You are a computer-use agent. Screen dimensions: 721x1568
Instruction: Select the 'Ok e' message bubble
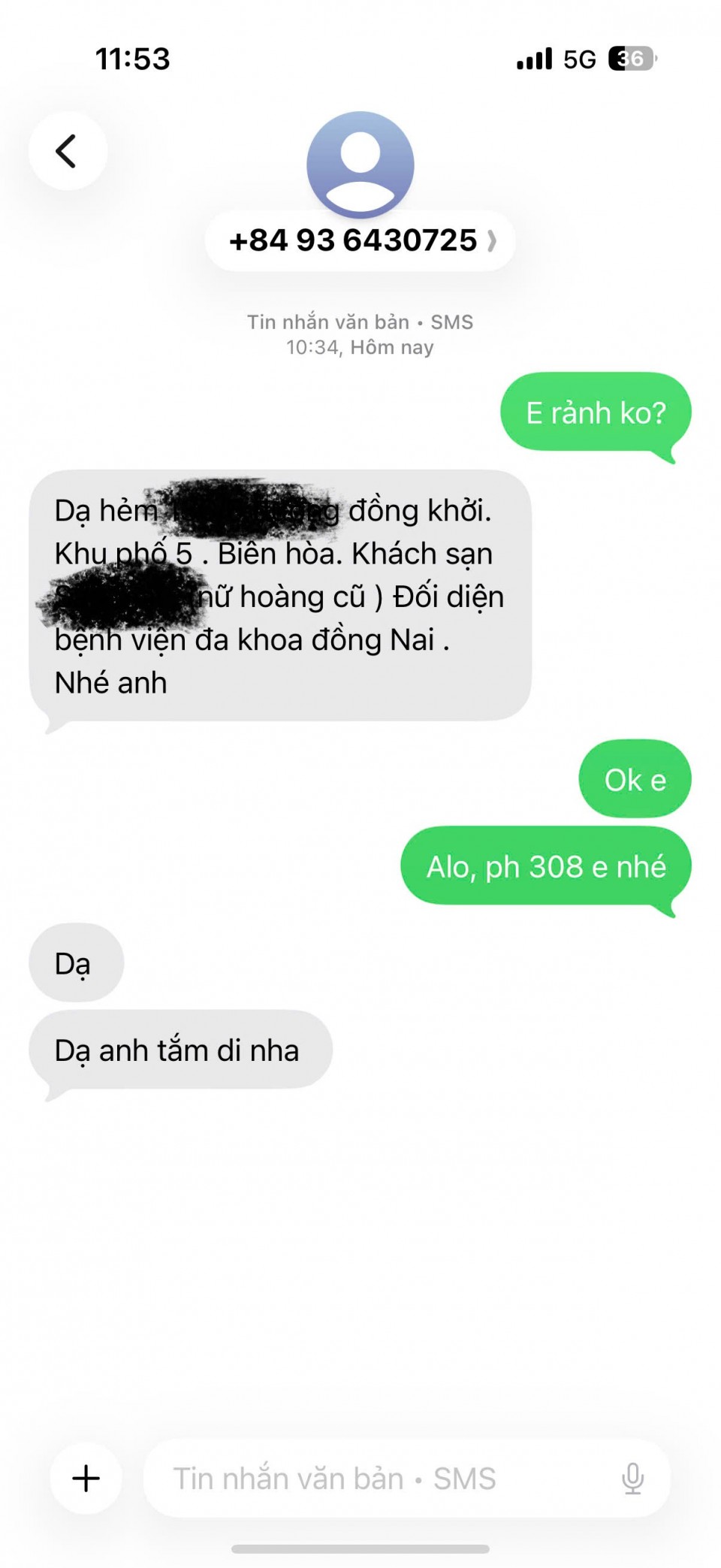pyautogui.click(x=635, y=780)
